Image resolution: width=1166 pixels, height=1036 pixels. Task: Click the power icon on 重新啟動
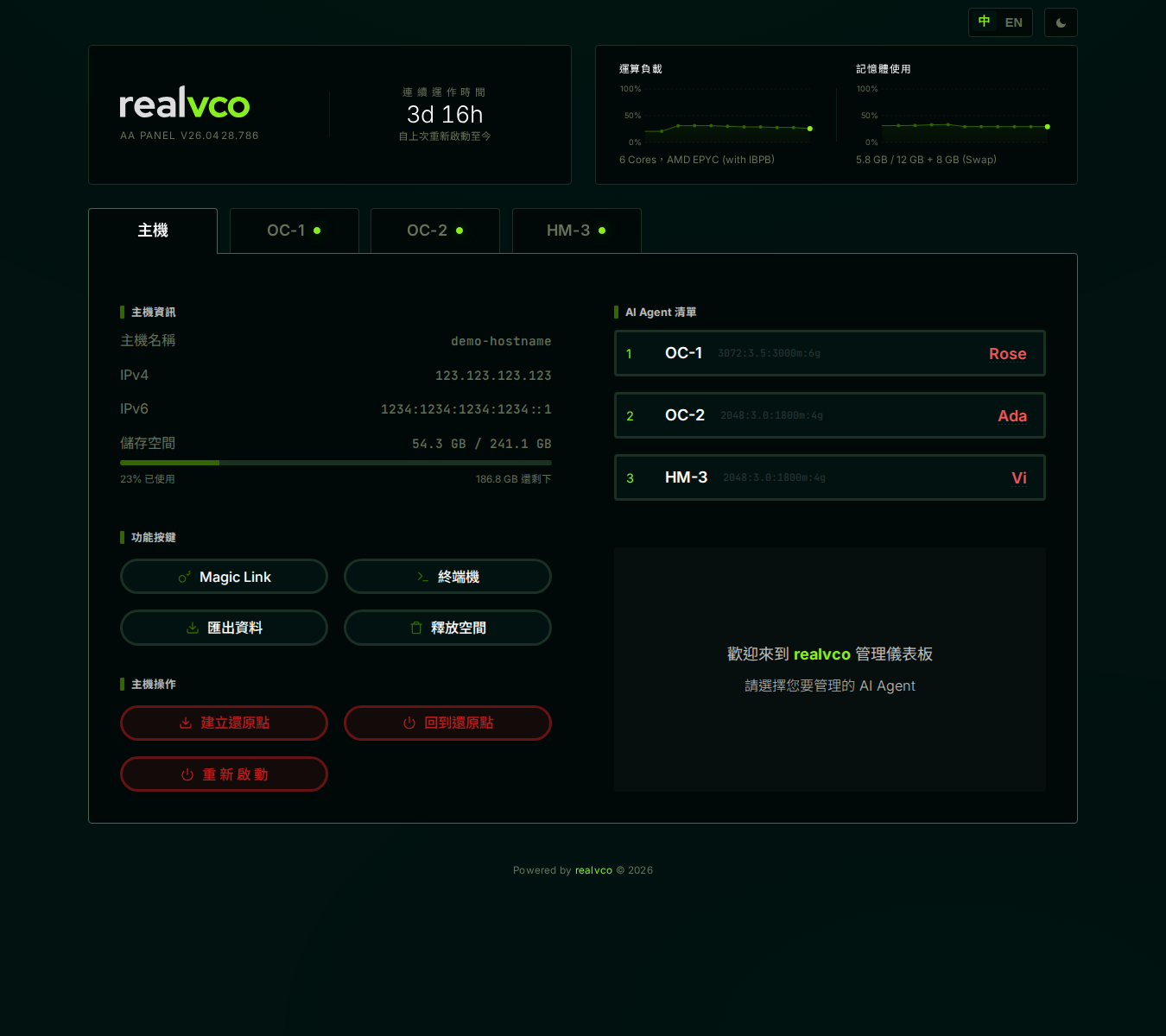coord(187,774)
